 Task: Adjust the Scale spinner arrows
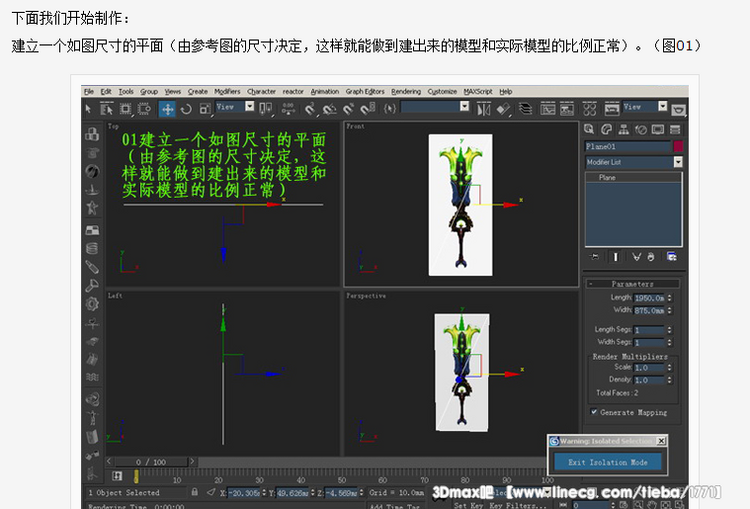pyautogui.click(x=670, y=367)
